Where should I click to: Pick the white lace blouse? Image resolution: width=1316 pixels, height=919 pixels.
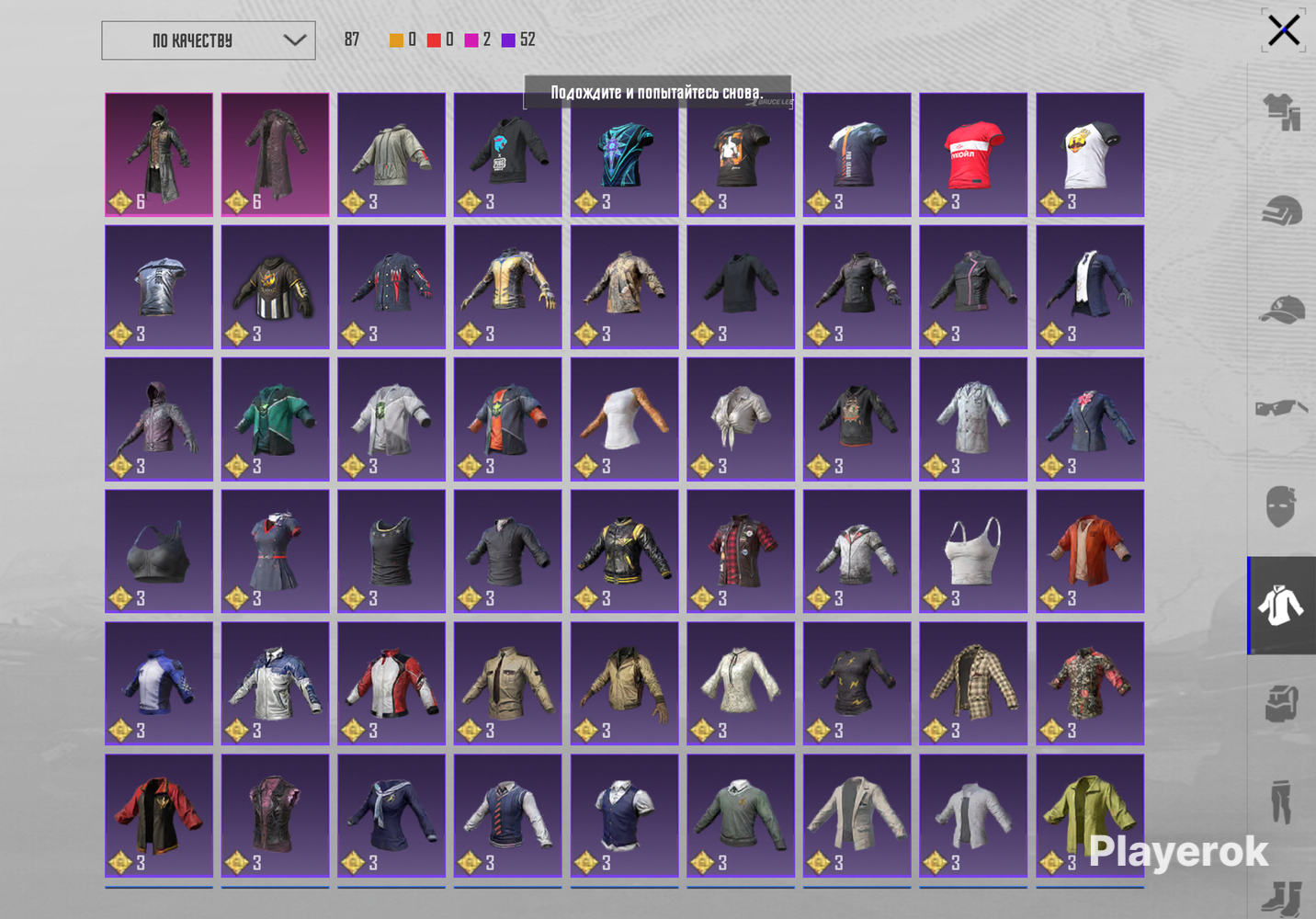[741, 684]
